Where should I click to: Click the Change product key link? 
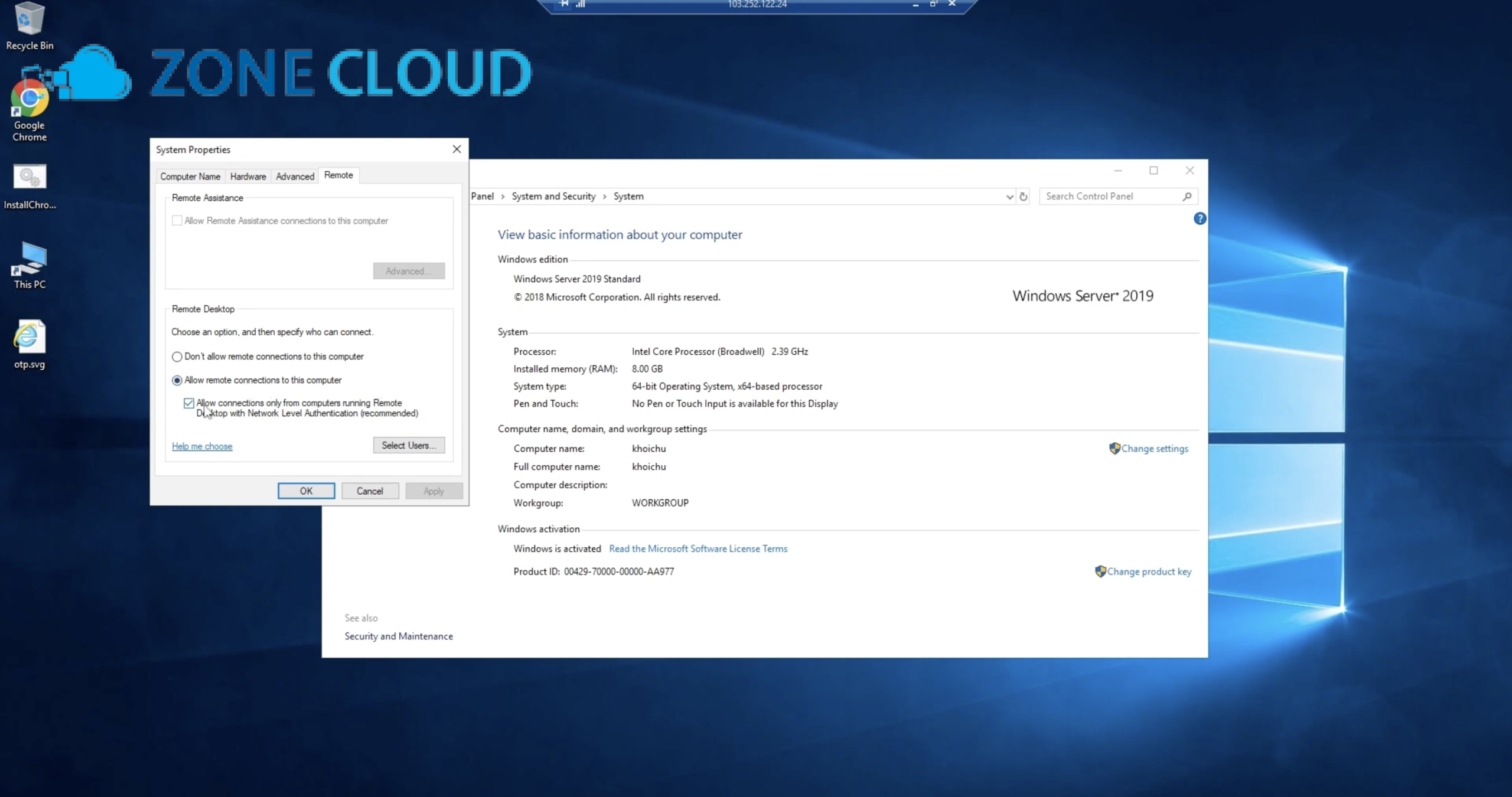[x=1149, y=571]
